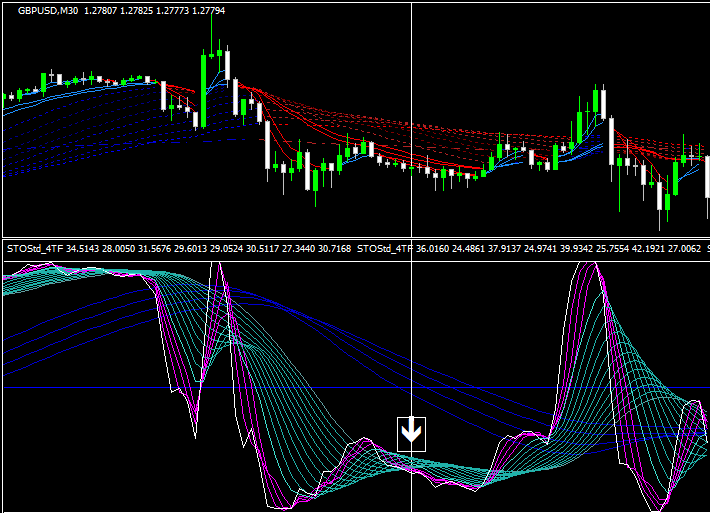Click the lowest white candle at the far right
Image resolution: width=710 pixels, height=513 pixels.
point(660,196)
